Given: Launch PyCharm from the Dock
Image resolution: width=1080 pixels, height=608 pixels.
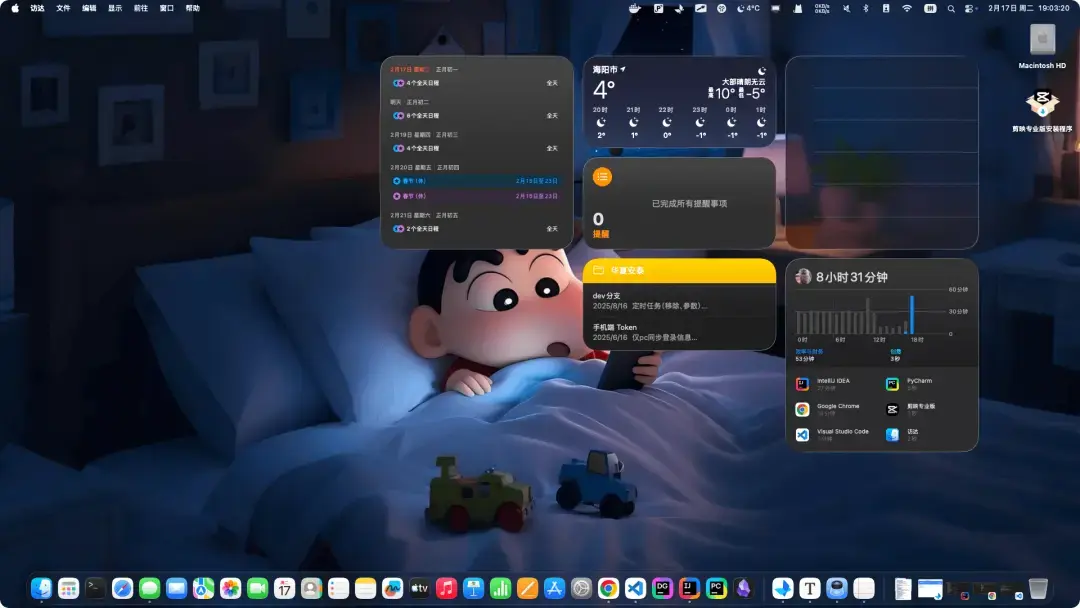Looking at the screenshot, I should [714, 587].
